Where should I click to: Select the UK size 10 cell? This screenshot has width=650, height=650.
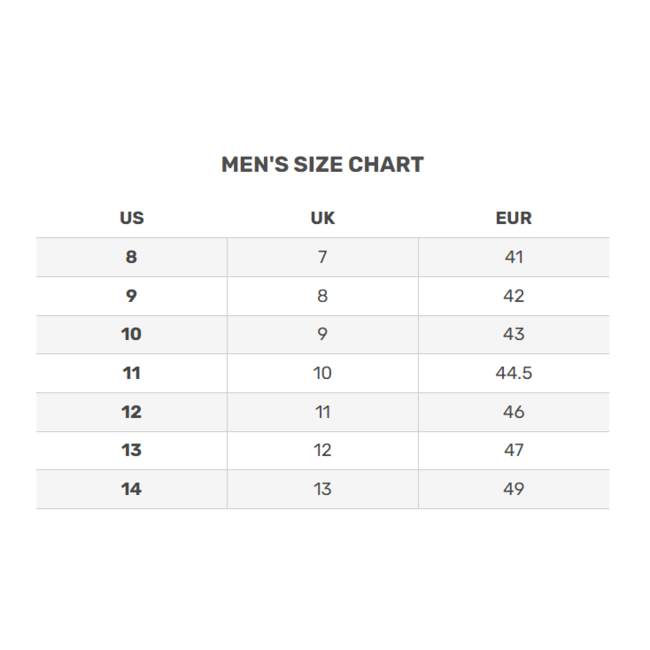tap(322, 373)
